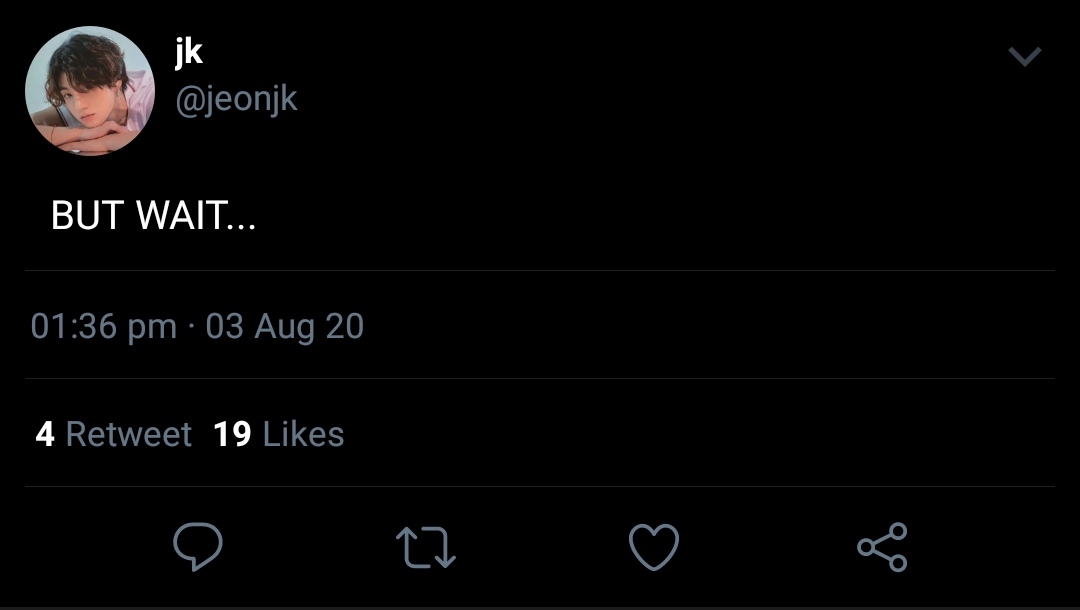1080x610 pixels.
Task: Expand the down arrow beside jk's name
Action: pos(1025,57)
